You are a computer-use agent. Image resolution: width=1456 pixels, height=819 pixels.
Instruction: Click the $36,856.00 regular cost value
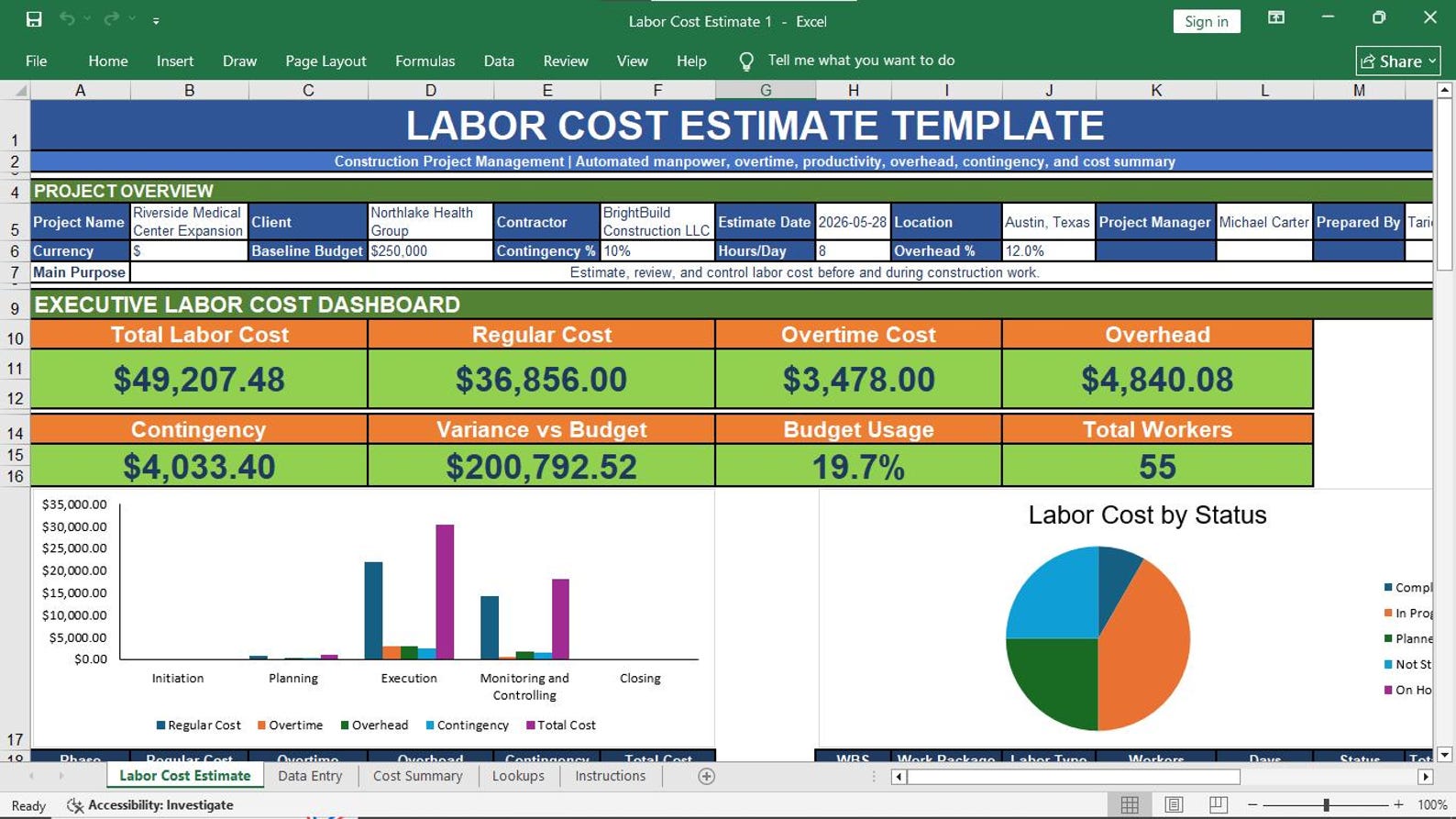pos(541,379)
